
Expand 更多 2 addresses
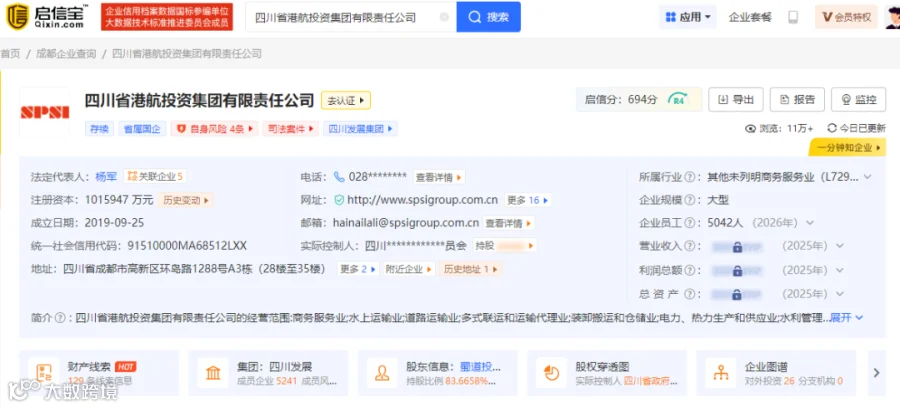tap(358, 269)
